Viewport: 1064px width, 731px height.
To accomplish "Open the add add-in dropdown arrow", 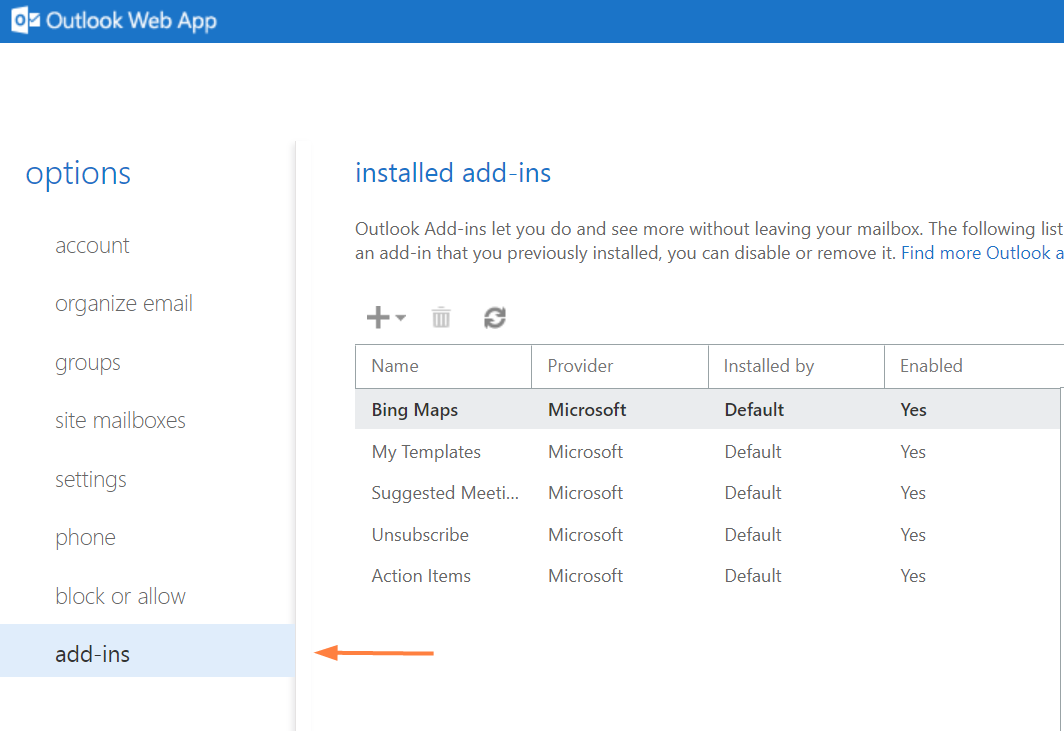I will 400,317.
